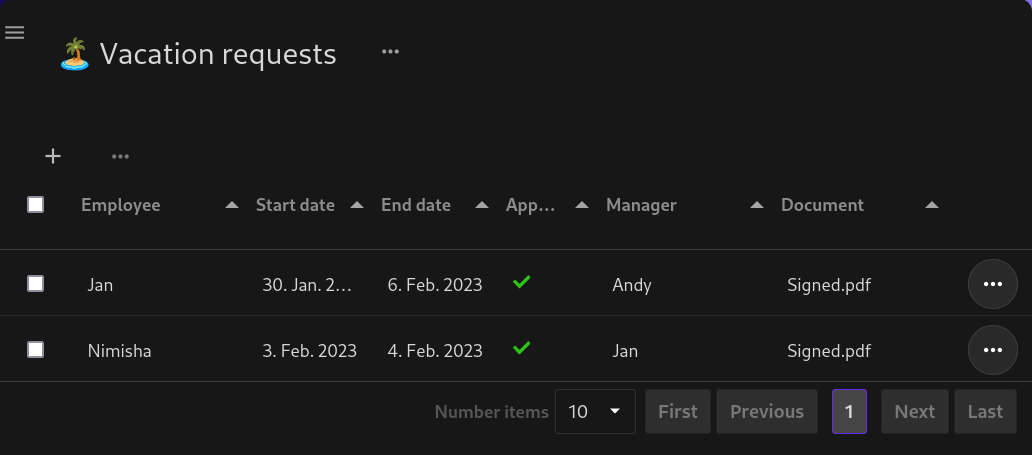Open the Number items dropdown
The image size is (1032, 455).
click(595, 412)
